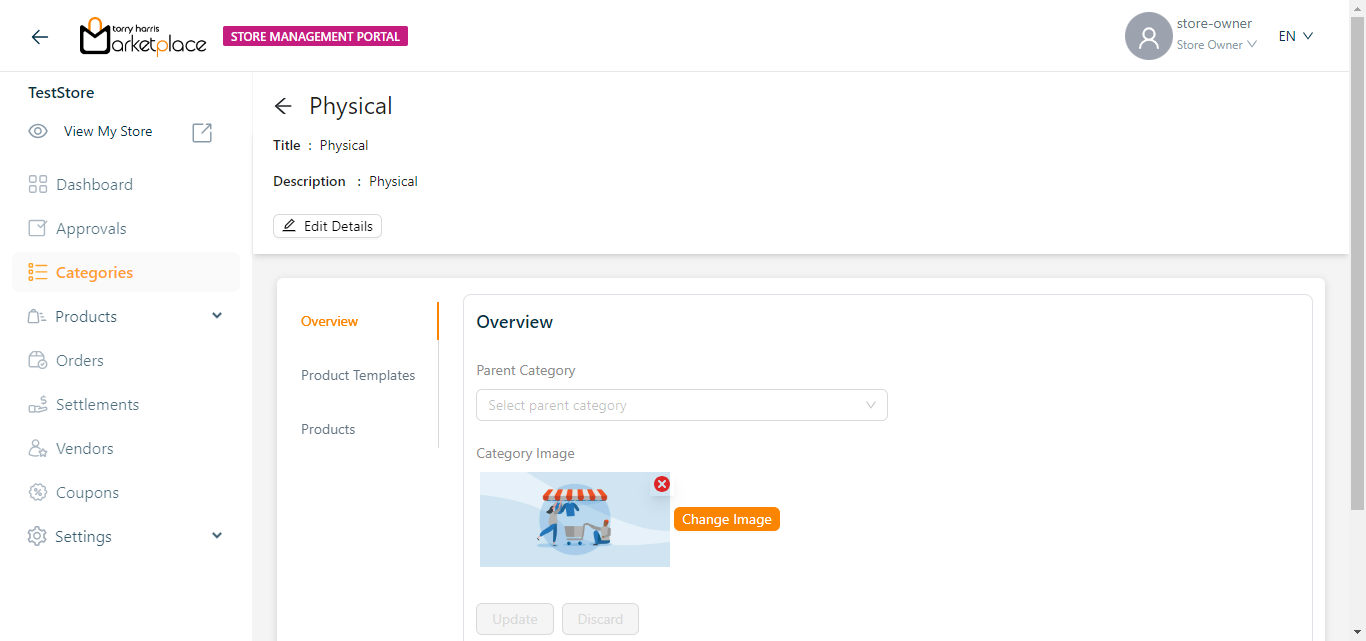Screen dimensions: 1366x641
Task: Open store via external link icon
Action: coord(202,132)
